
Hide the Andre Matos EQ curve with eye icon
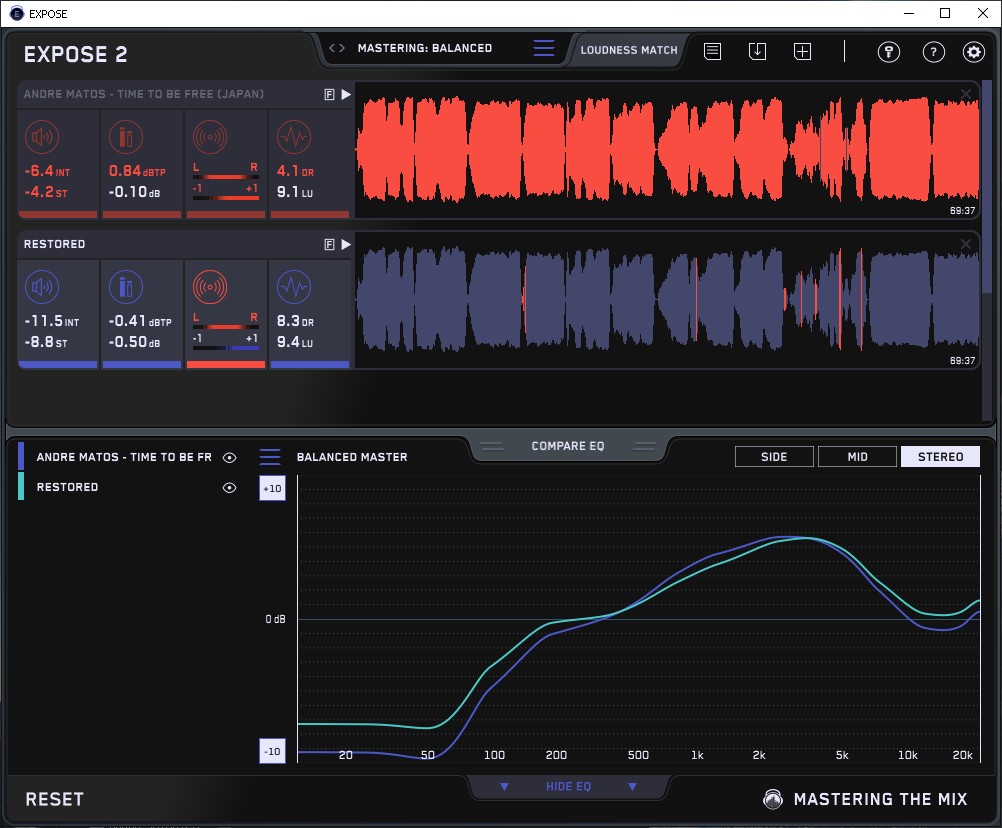(229, 457)
